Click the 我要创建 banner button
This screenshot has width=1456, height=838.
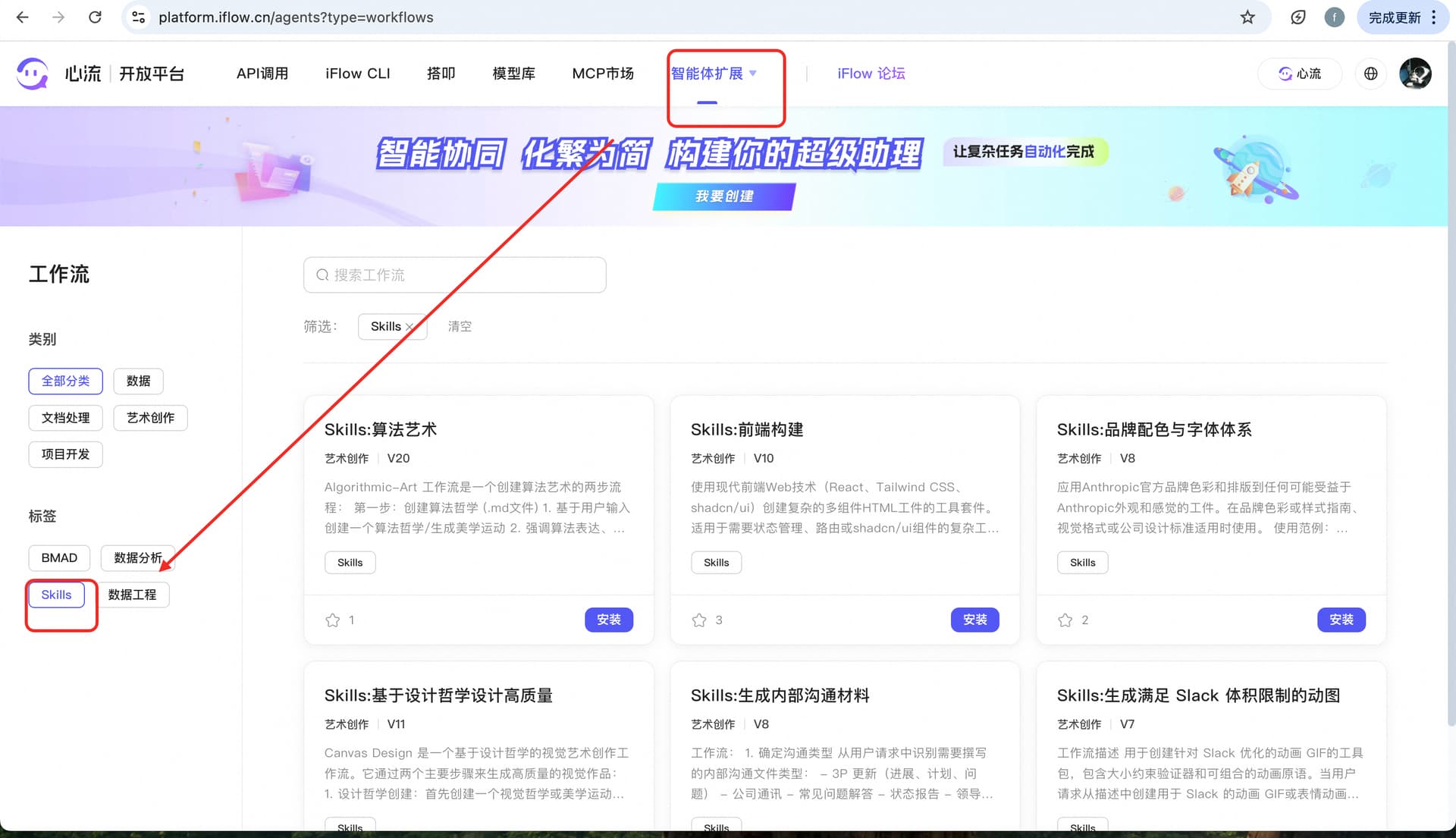click(x=723, y=196)
